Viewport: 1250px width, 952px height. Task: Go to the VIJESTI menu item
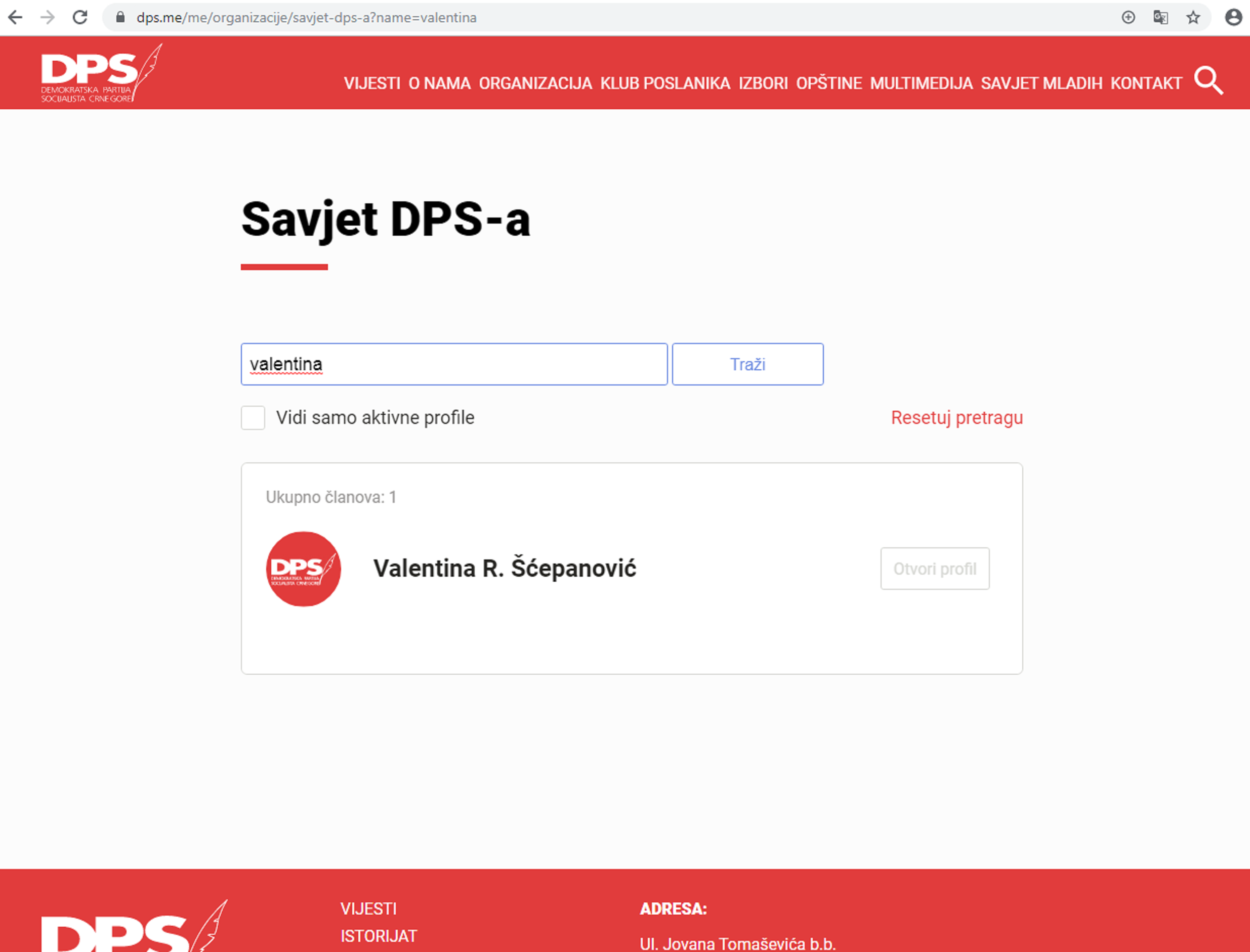pos(372,83)
